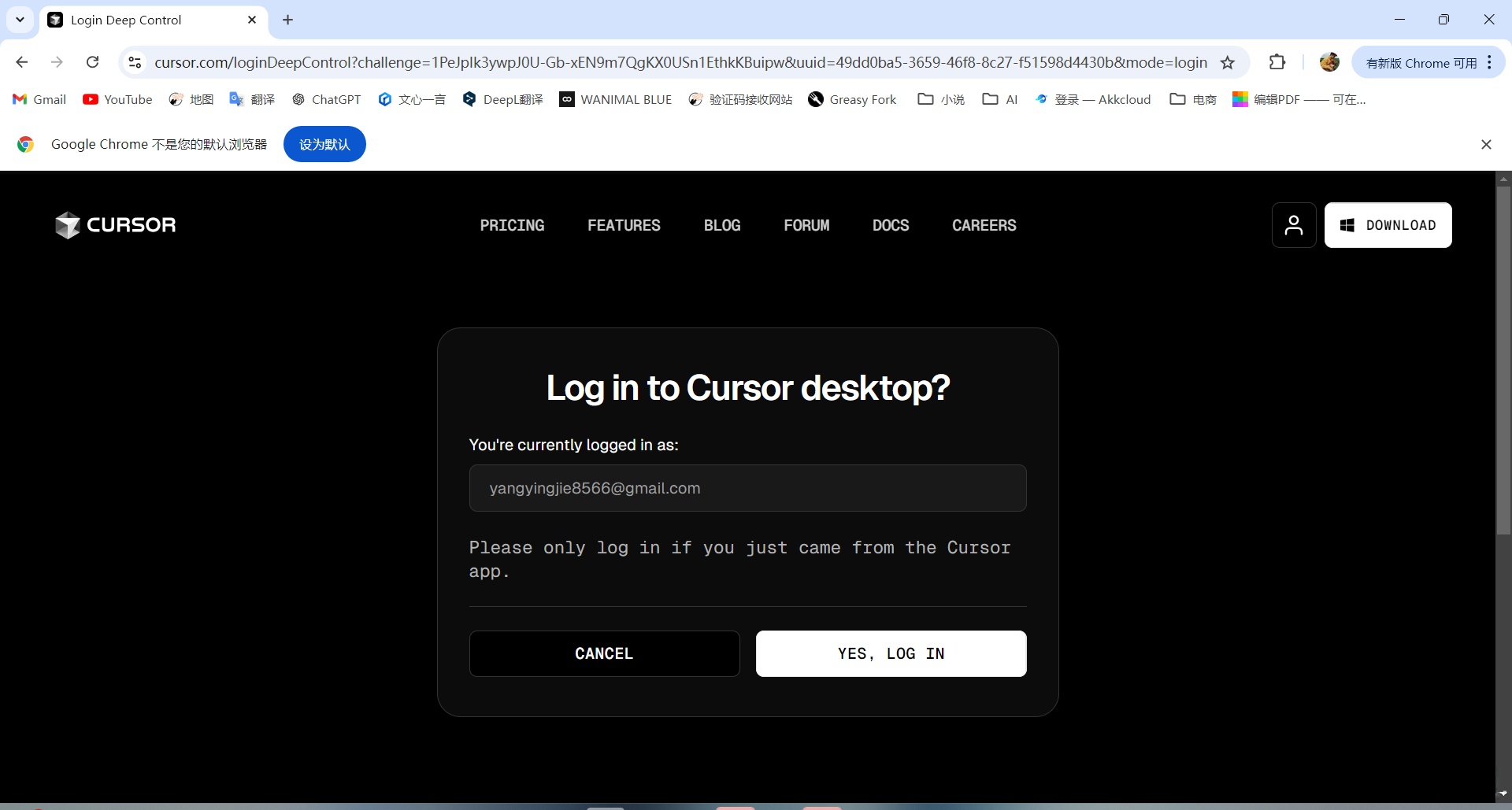Open the account profile icon button
1512x810 pixels.
1294,225
